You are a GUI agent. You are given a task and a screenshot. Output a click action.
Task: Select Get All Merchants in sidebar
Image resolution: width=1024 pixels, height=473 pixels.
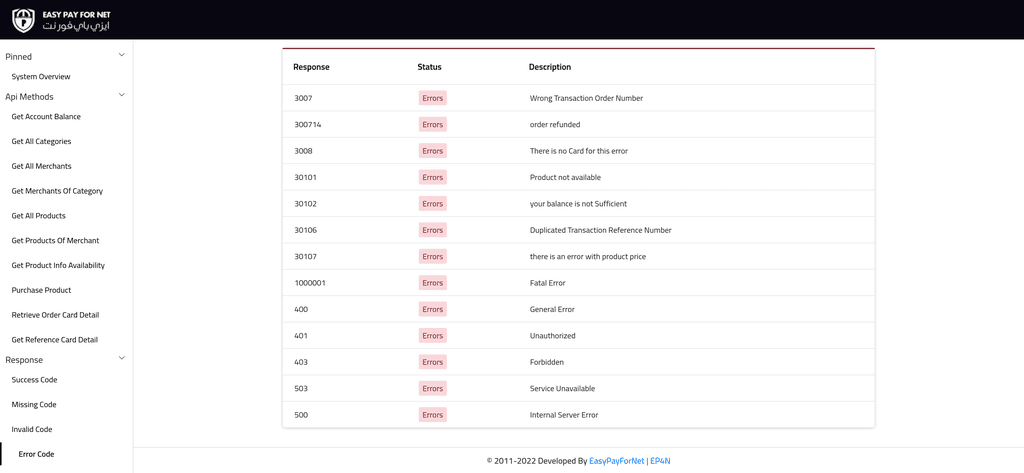42,166
